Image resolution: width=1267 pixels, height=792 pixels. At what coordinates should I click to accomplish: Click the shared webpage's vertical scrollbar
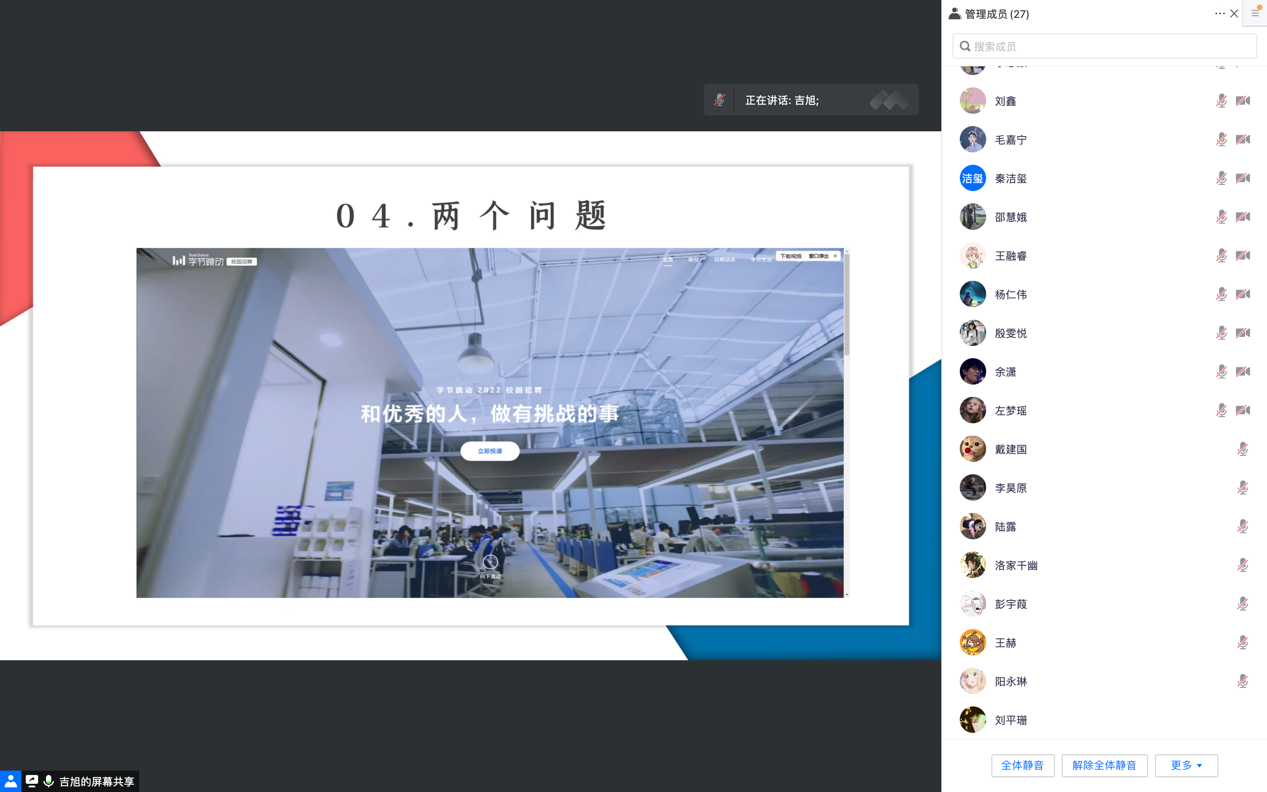(847, 310)
